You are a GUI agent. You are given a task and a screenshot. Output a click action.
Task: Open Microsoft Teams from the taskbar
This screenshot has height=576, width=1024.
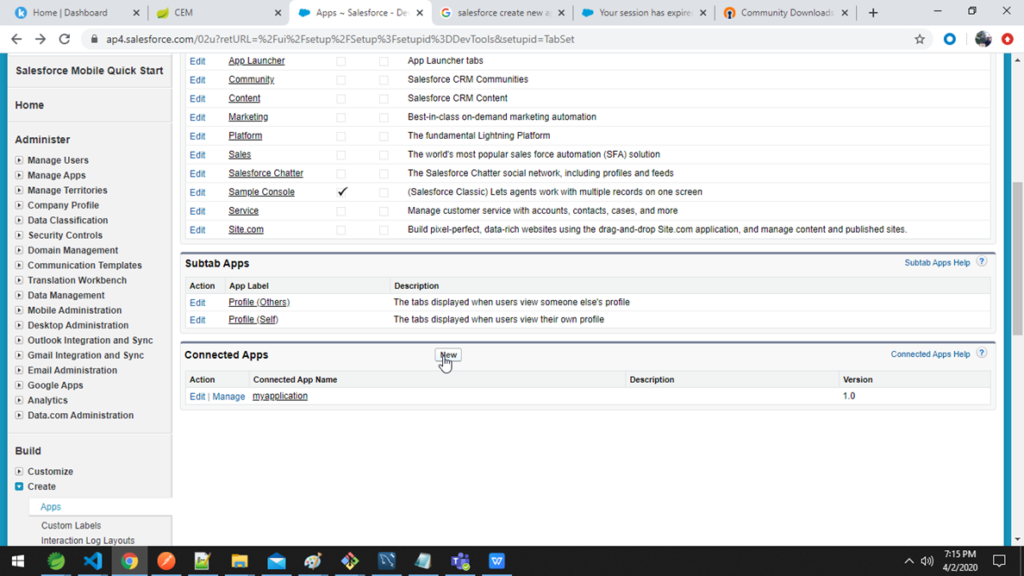click(x=460, y=561)
